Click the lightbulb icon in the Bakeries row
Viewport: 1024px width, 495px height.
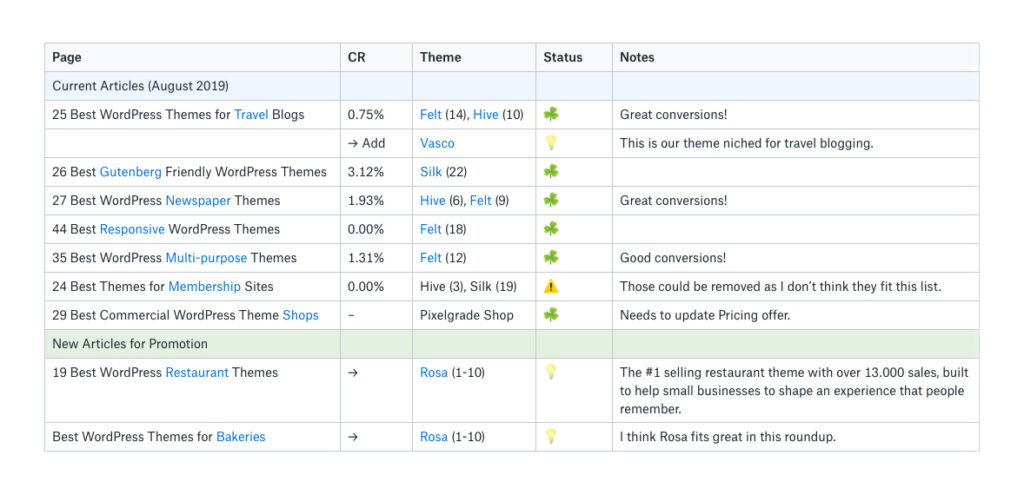point(551,436)
